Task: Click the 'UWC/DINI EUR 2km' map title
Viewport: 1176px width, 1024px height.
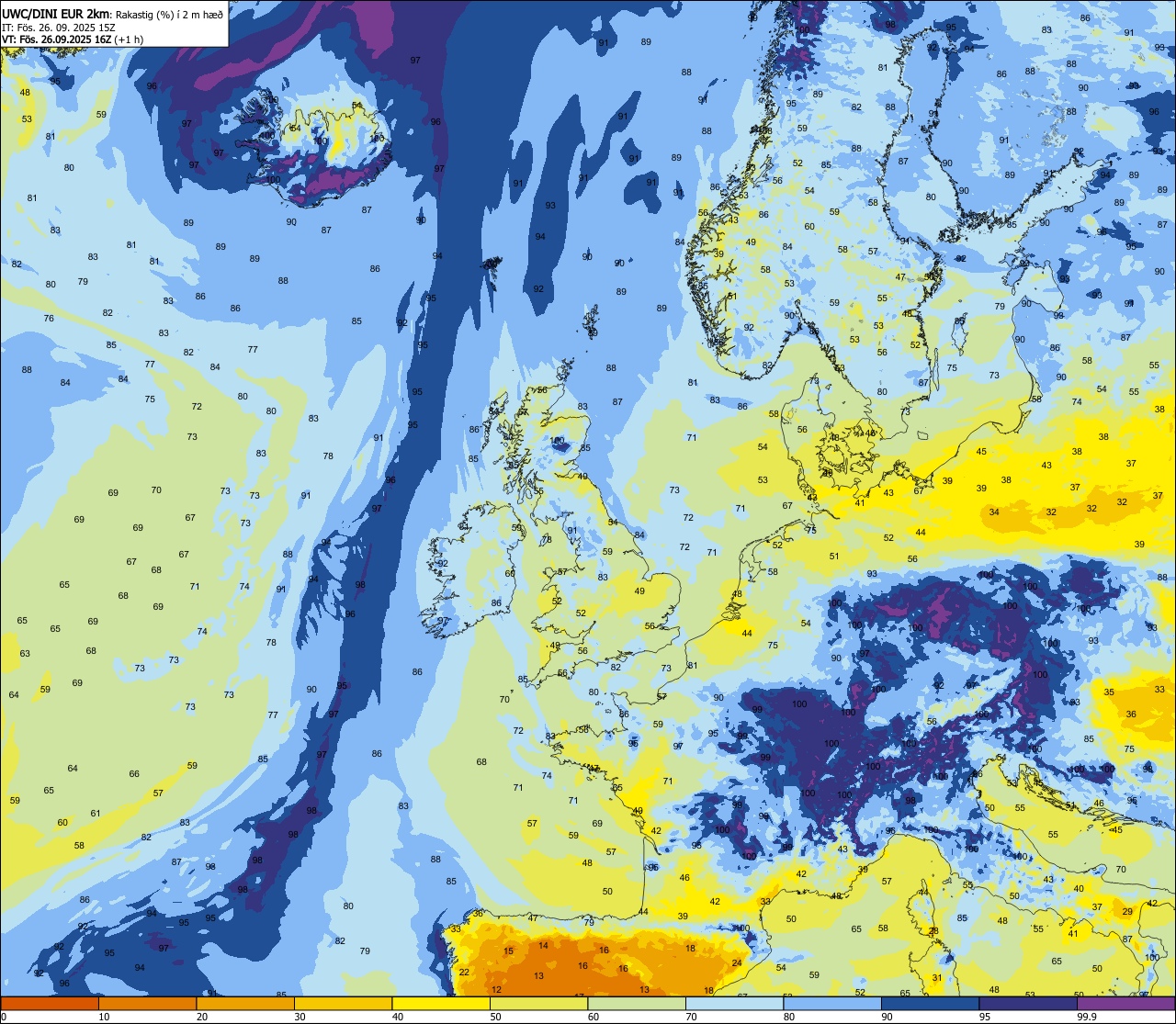Action: point(55,14)
